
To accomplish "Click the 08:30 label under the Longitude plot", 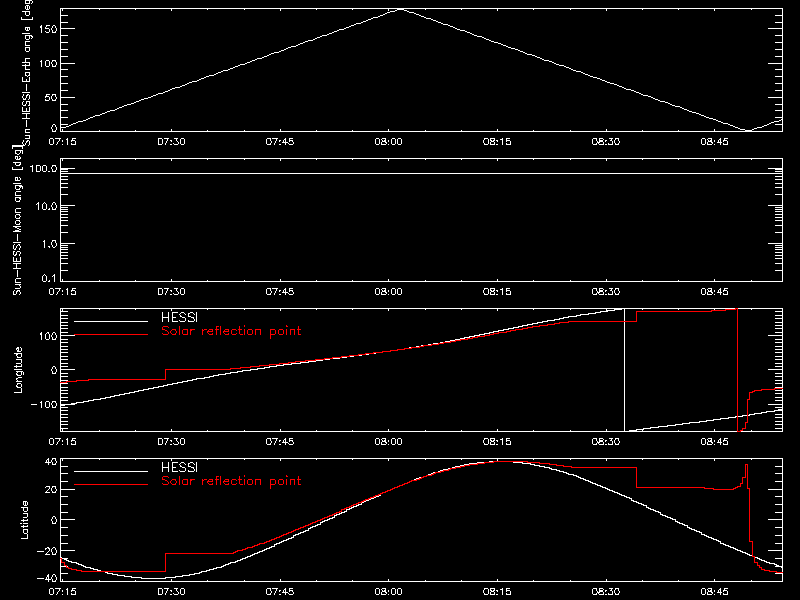I will click(x=606, y=442).
